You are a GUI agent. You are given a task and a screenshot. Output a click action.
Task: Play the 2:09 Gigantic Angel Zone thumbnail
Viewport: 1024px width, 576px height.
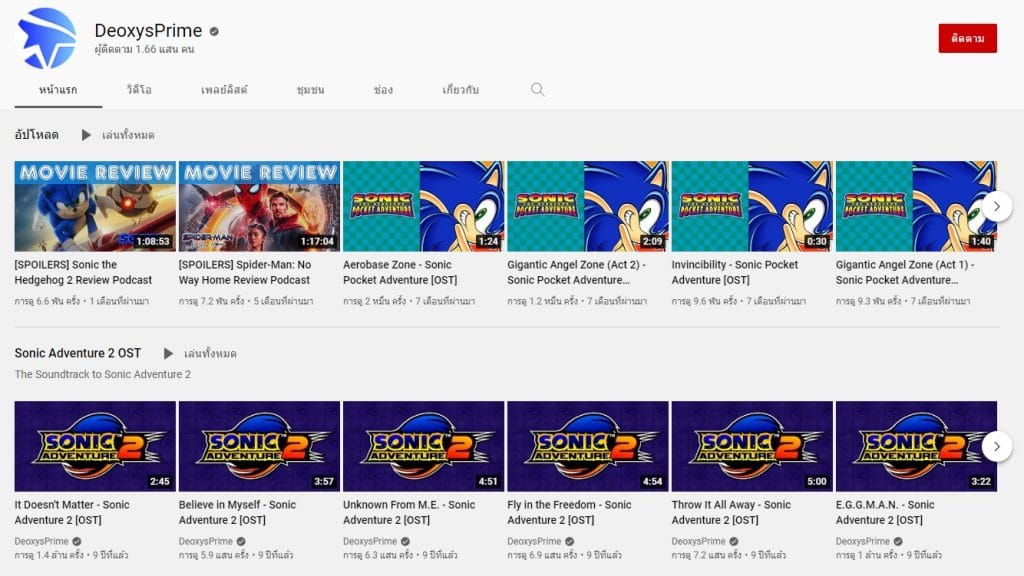pos(588,206)
